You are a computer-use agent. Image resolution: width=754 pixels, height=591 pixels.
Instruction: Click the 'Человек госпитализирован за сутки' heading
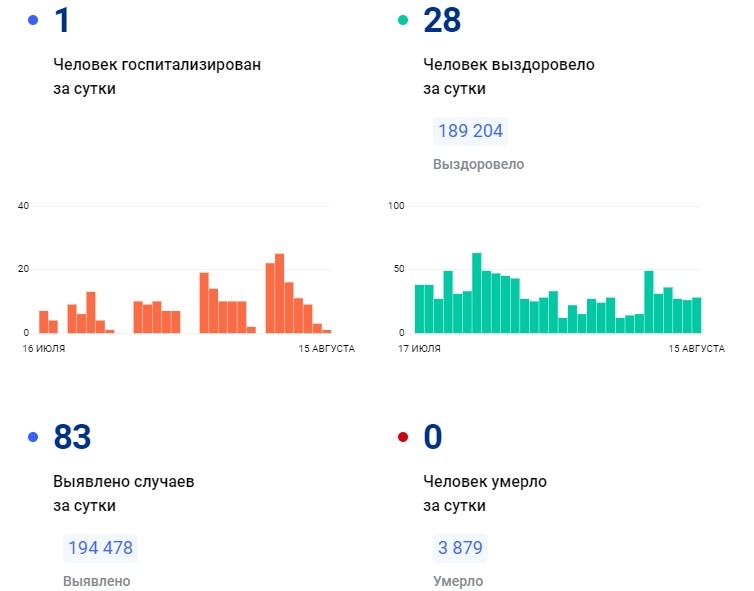tap(157, 76)
